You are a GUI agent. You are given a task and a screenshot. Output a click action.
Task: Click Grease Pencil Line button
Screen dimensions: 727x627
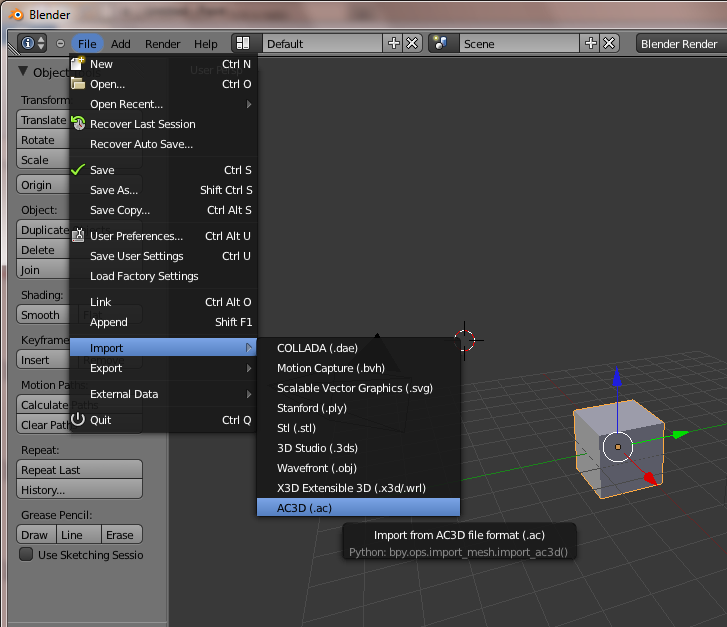tap(79, 534)
